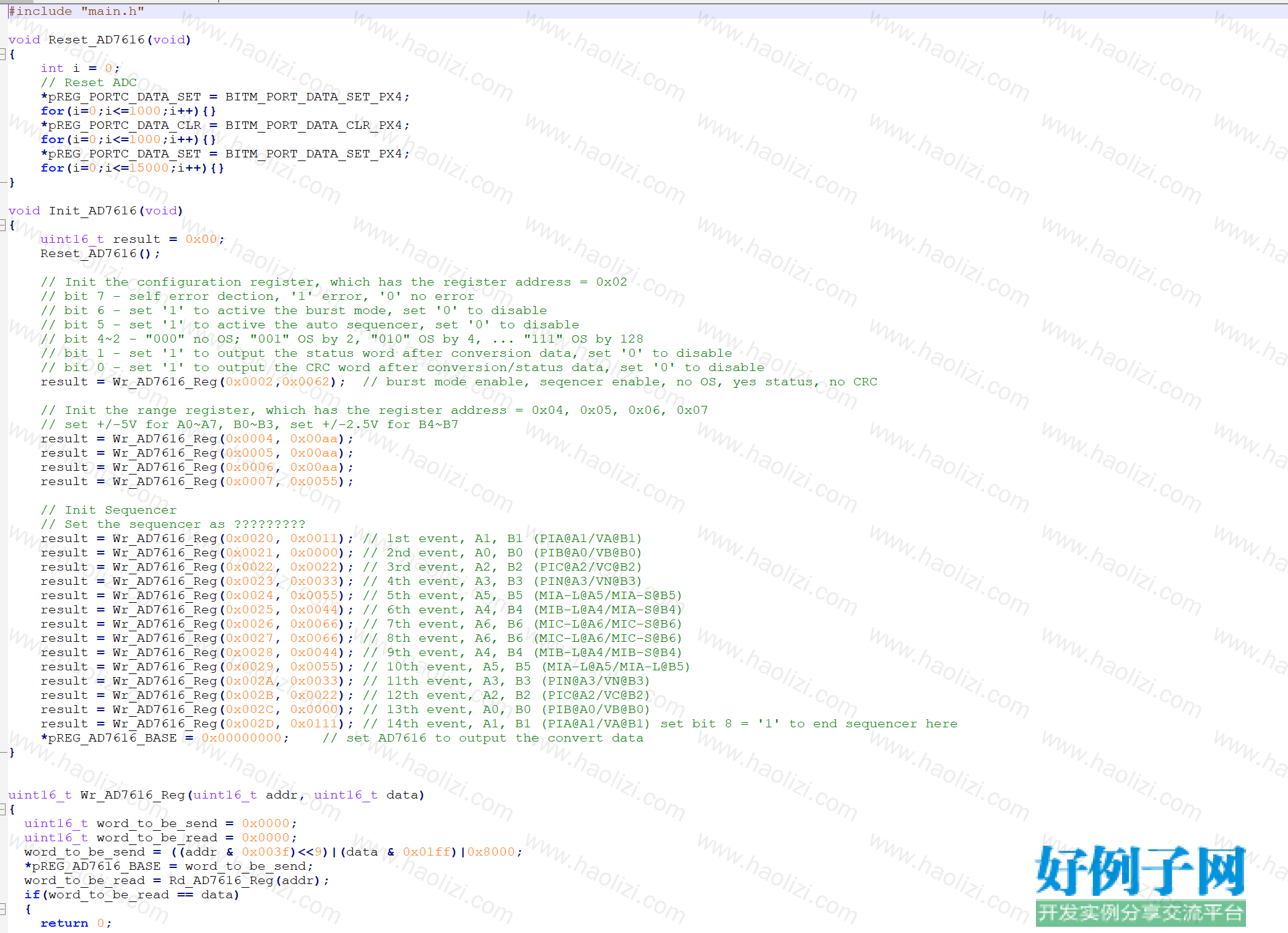Click the 7th event line writing 0x0026
Viewport: 1288px width, 933px height.
[x=362, y=624]
